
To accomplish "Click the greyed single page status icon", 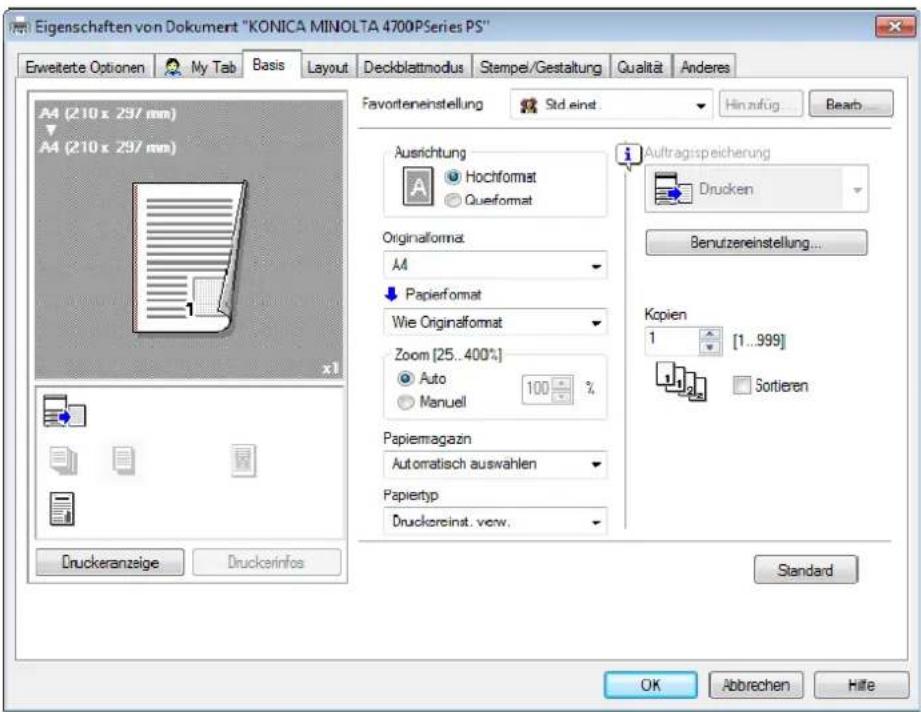I will (124, 461).
